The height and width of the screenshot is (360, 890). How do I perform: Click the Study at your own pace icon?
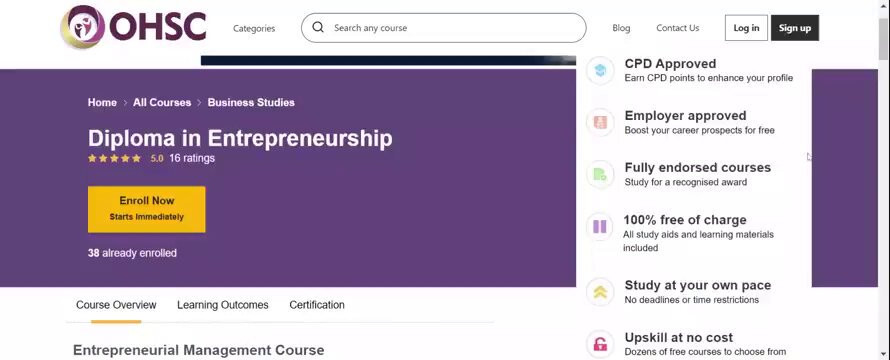[600, 292]
